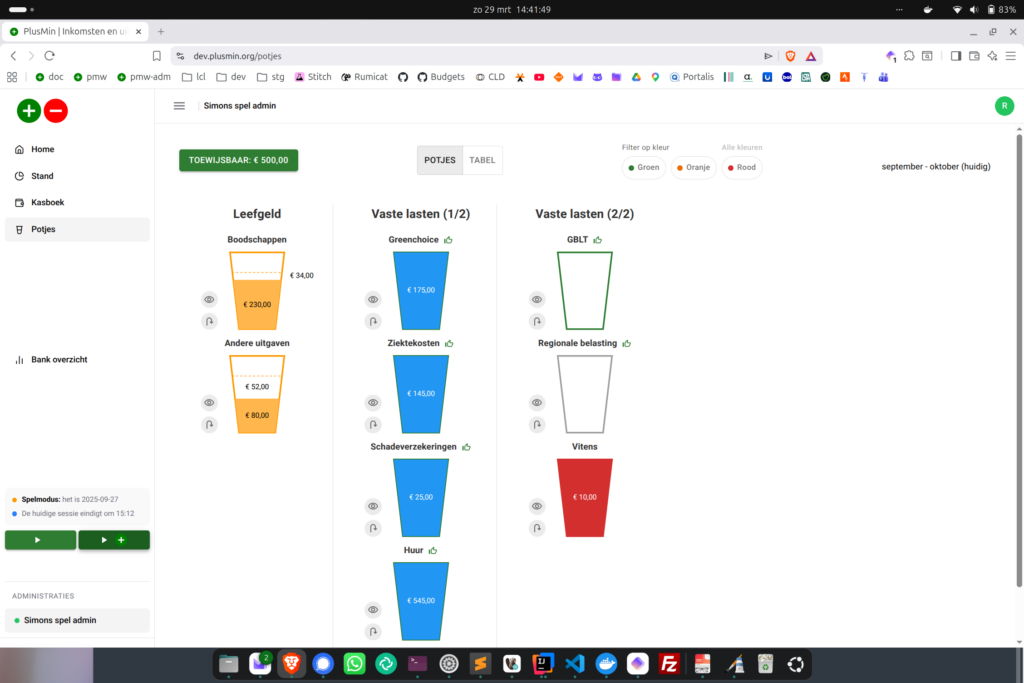Screen dimensions: 1024x683
Task: Switch to the Tabel view tab
Action: pos(482,160)
